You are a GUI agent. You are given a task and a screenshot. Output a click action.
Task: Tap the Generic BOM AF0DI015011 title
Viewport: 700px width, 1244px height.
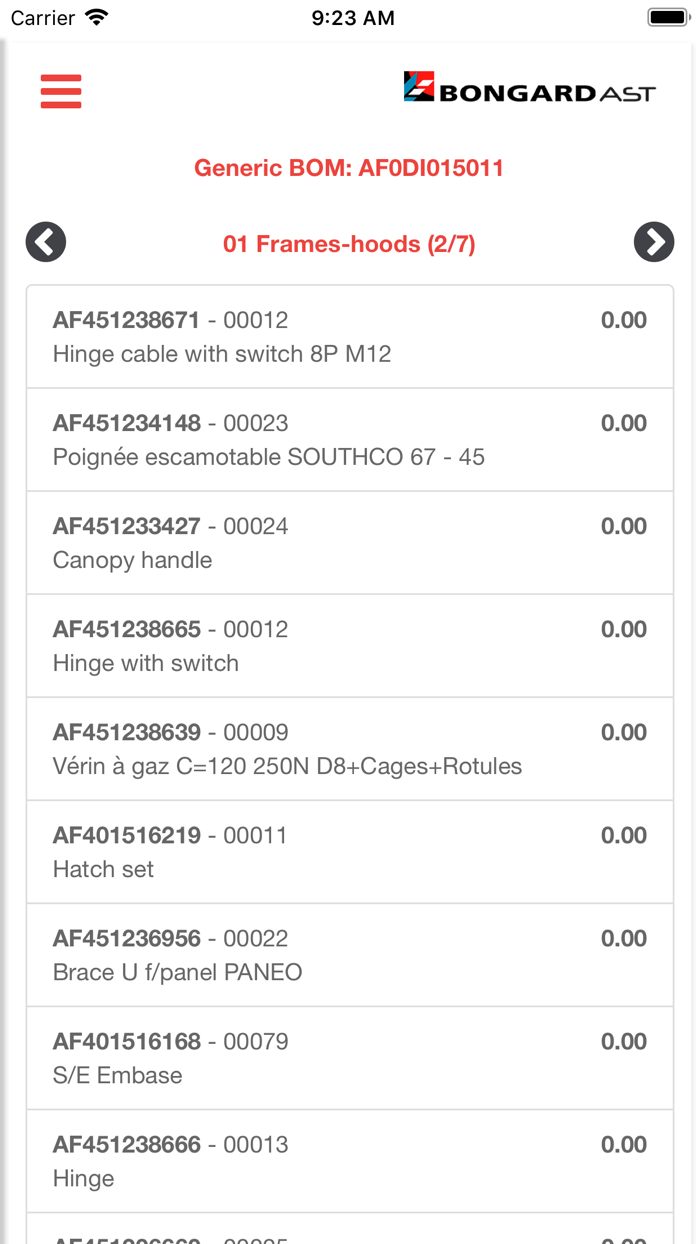coord(349,168)
